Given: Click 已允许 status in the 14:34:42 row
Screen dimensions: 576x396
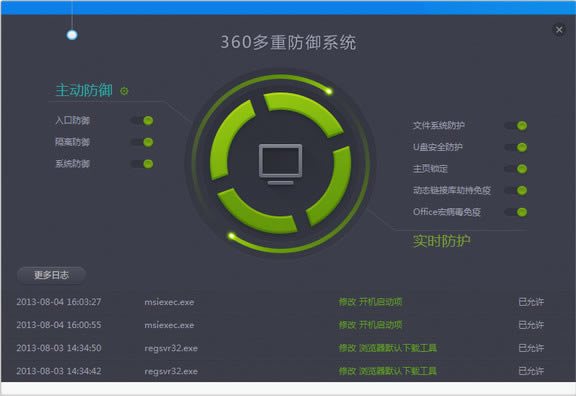Looking at the screenshot, I should [531, 371].
